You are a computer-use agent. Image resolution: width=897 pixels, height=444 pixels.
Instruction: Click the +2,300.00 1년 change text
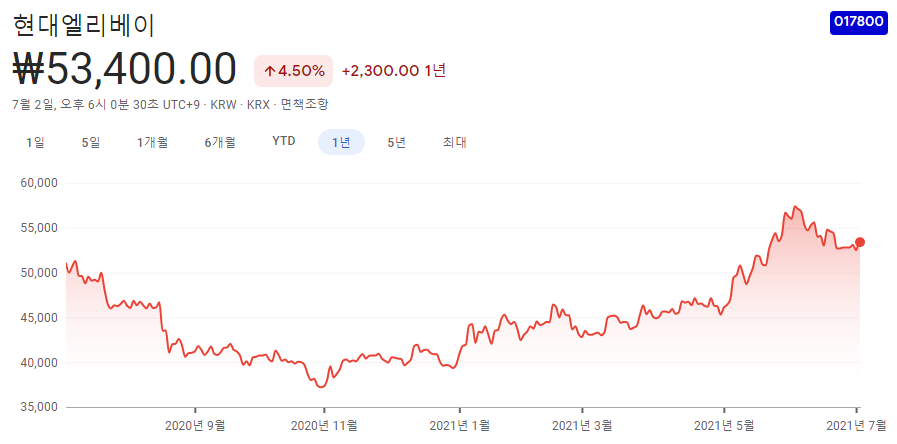pyautogui.click(x=394, y=72)
